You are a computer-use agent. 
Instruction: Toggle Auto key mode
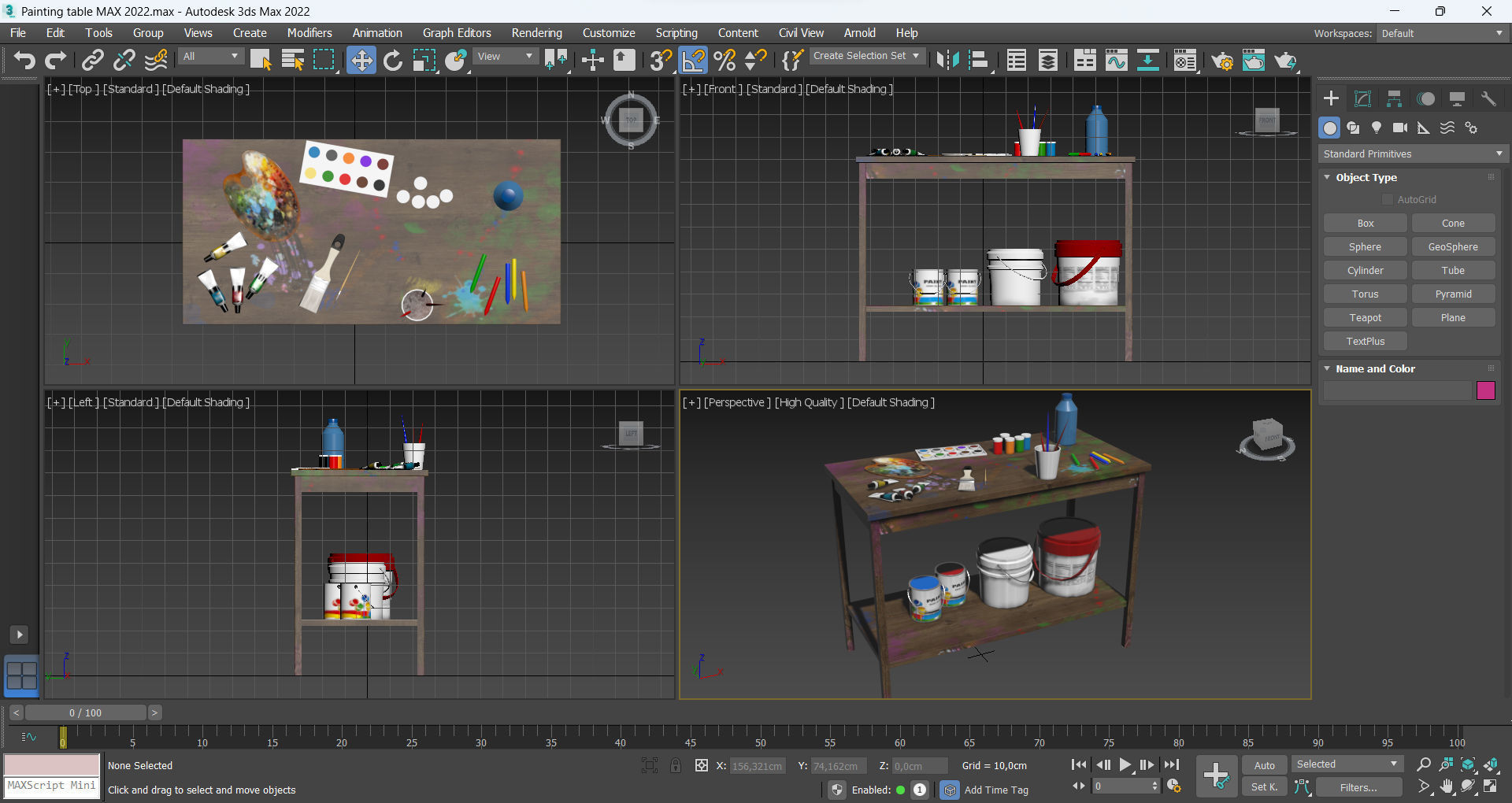point(1265,765)
